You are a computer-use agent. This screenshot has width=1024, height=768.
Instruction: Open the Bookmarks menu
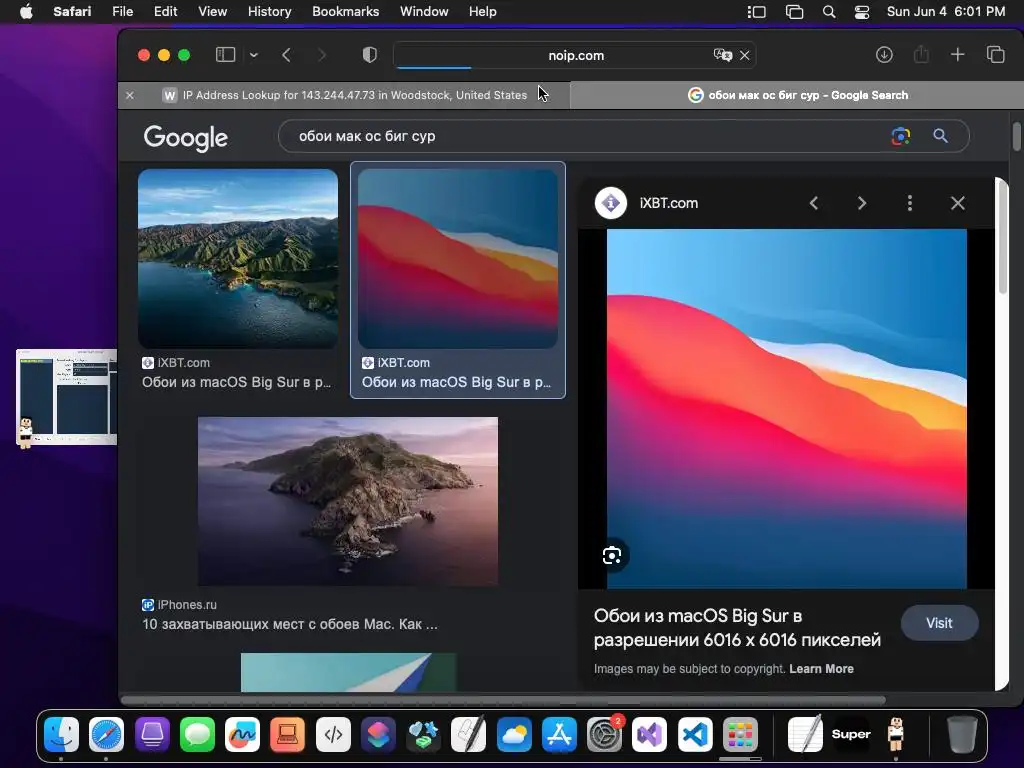coord(345,12)
